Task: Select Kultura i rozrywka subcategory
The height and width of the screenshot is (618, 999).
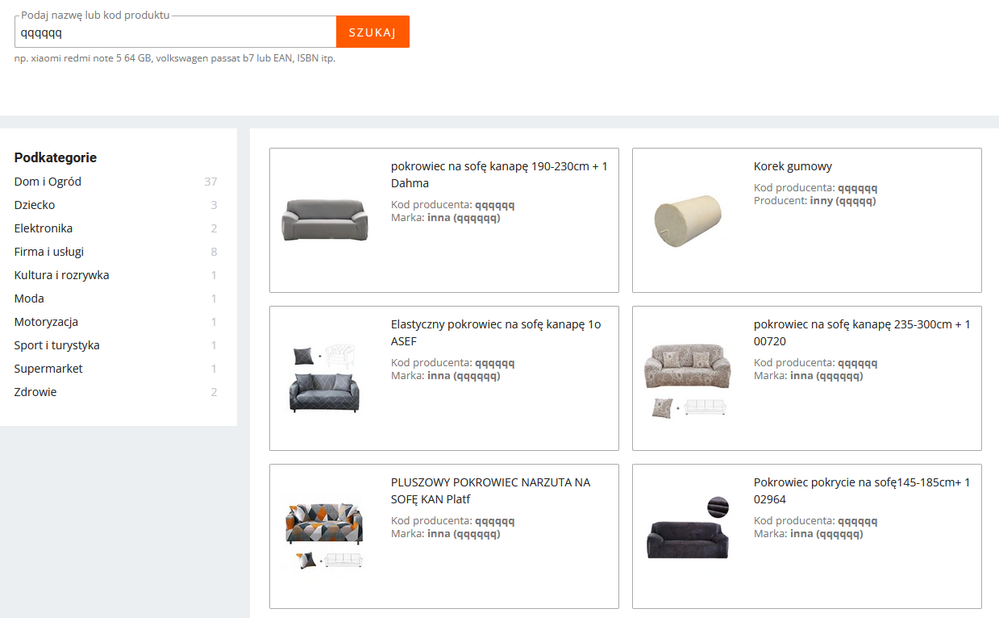Action: click(x=62, y=275)
